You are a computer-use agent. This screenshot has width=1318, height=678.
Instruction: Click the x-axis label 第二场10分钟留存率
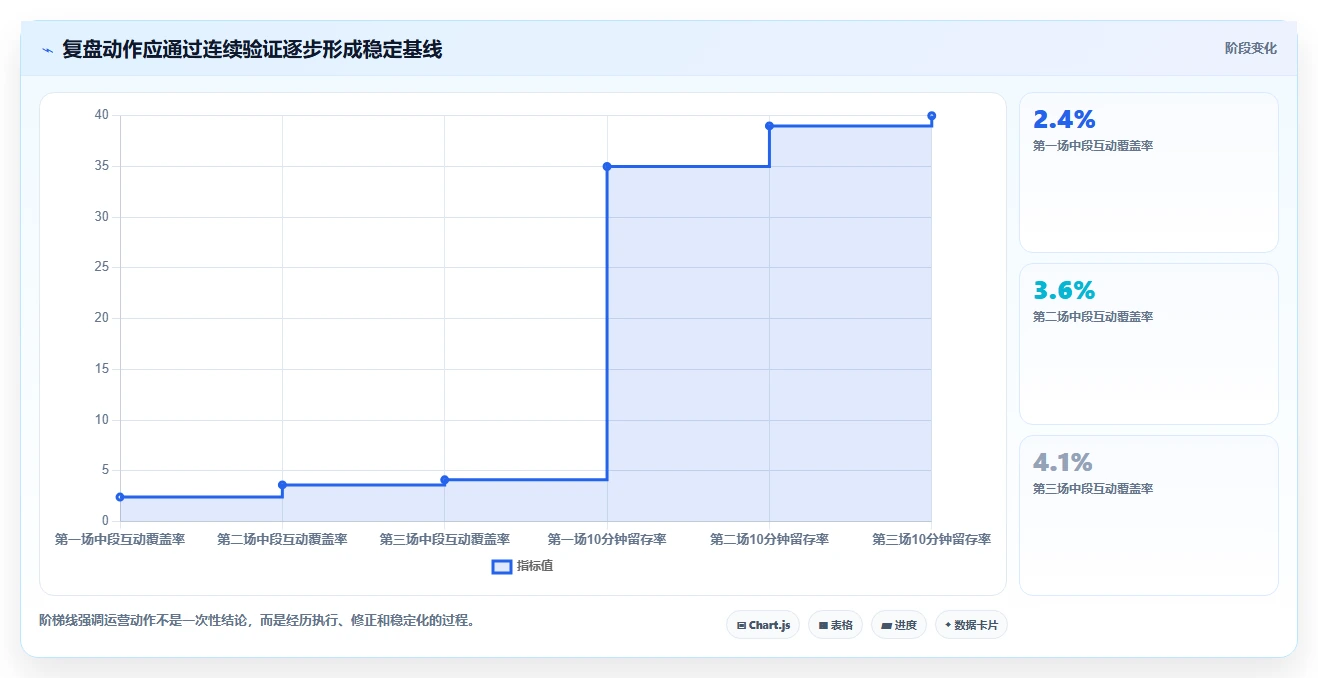769,540
